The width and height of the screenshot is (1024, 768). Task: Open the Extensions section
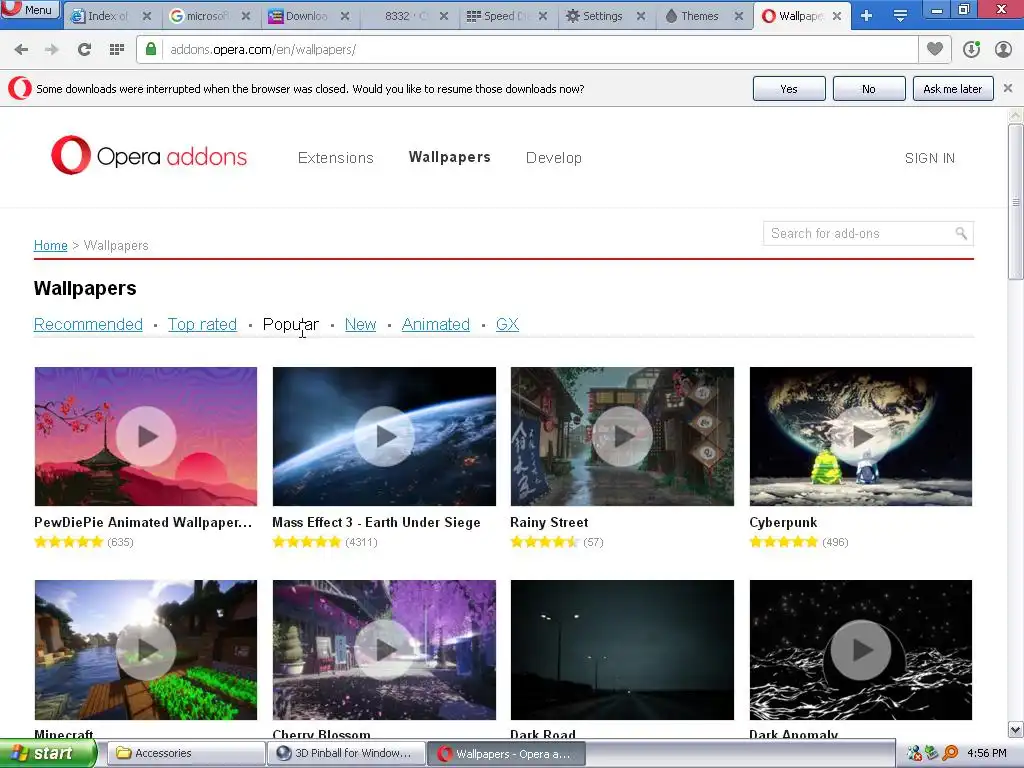(x=336, y=158)
